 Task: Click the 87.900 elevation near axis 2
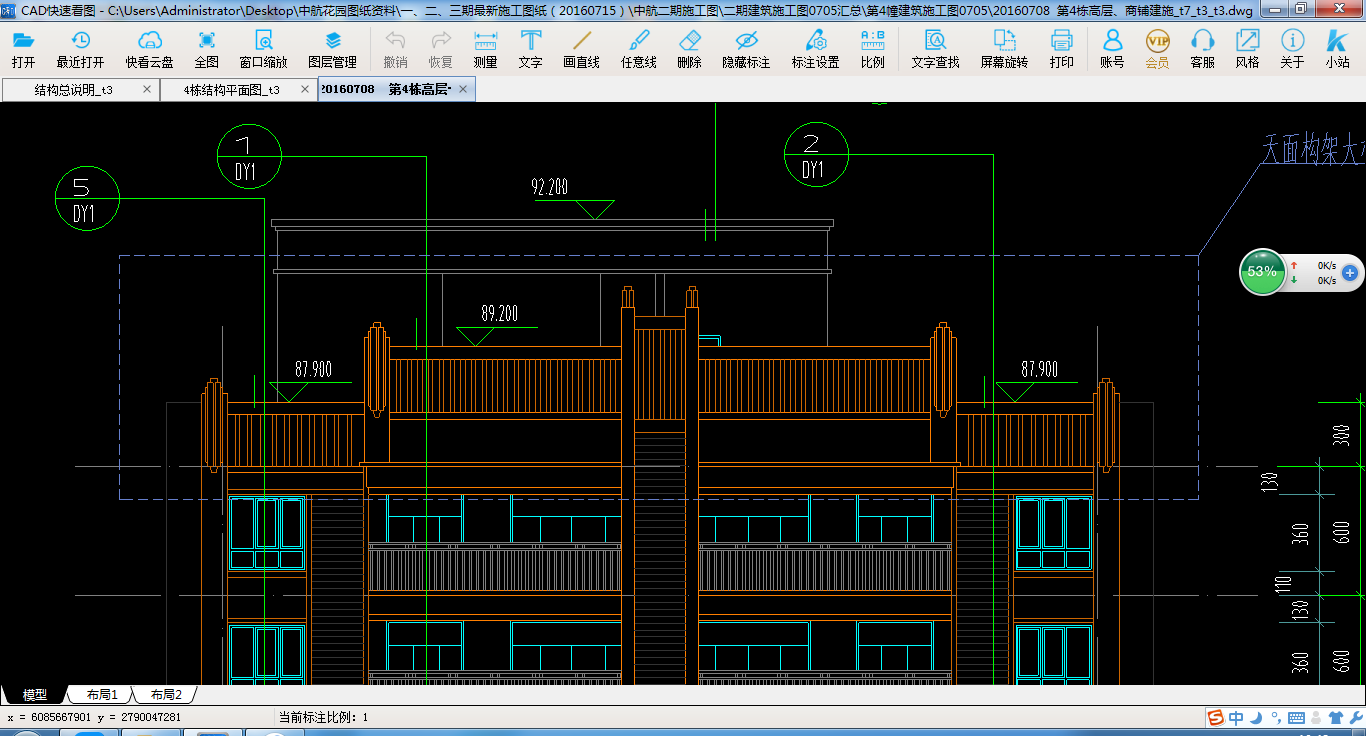(1039, 369)
